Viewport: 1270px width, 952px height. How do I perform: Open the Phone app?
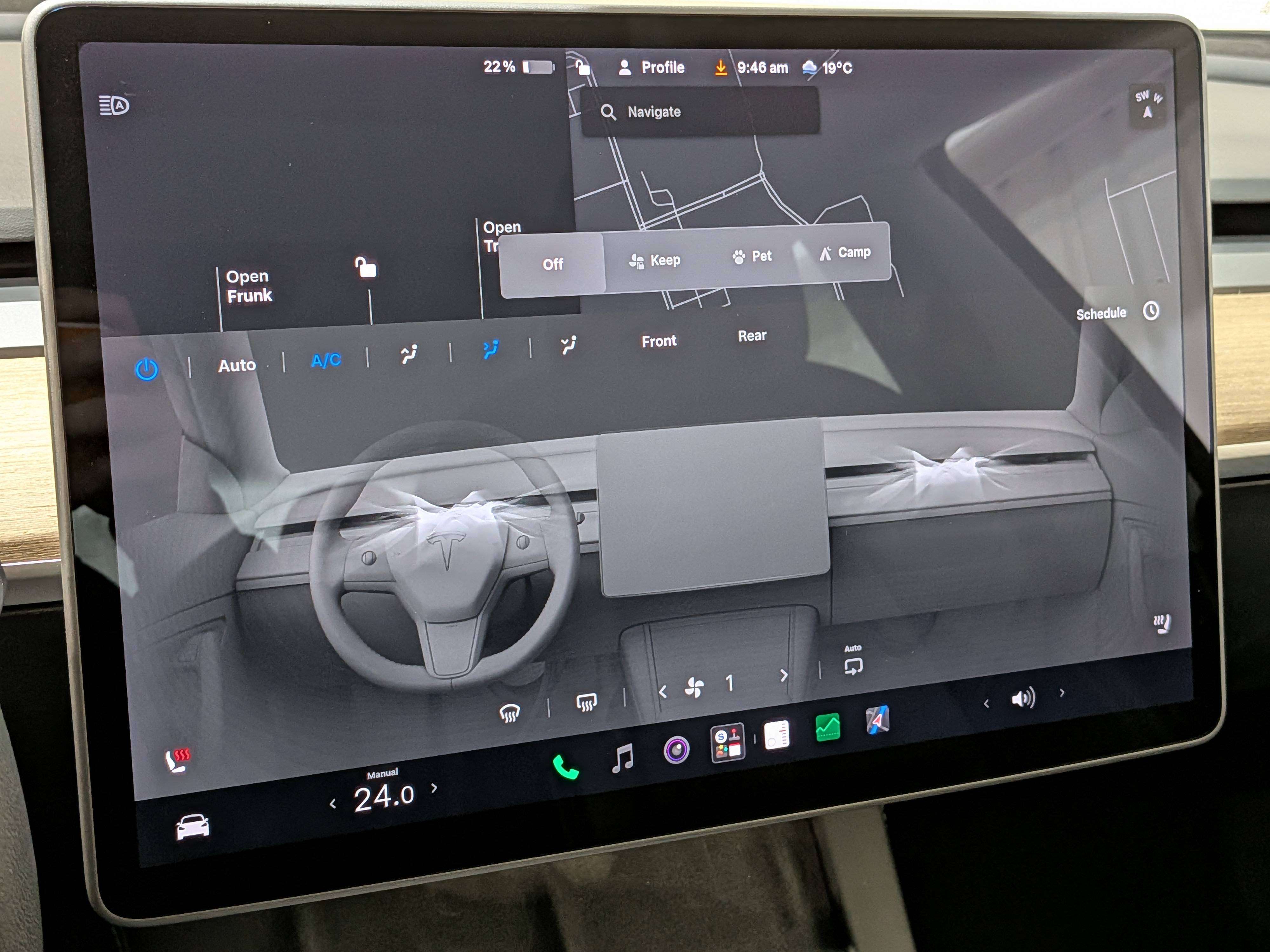[x=565, y=767]
